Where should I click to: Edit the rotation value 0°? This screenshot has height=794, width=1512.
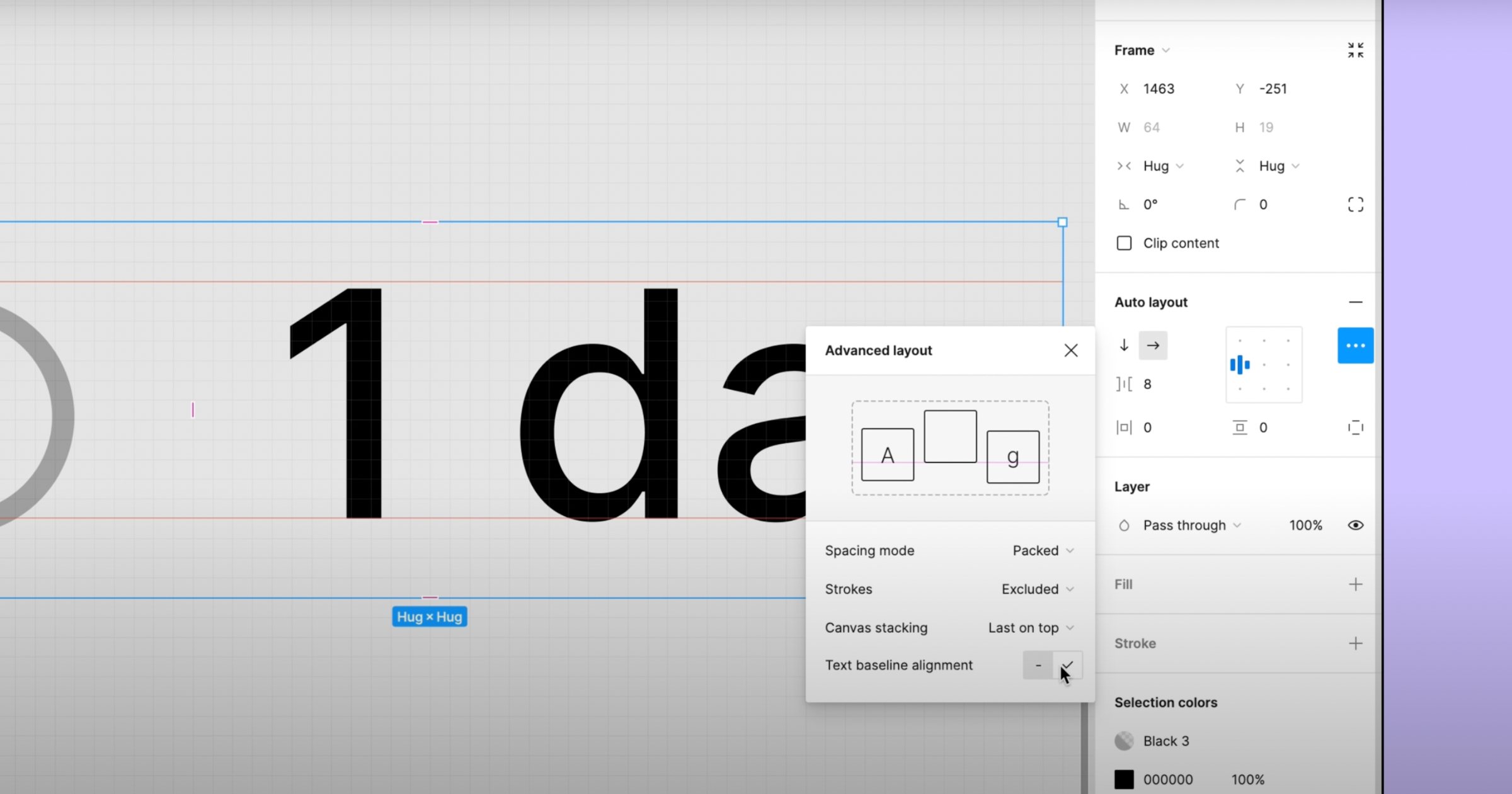pyautogui.click(x=1150, y=205)
